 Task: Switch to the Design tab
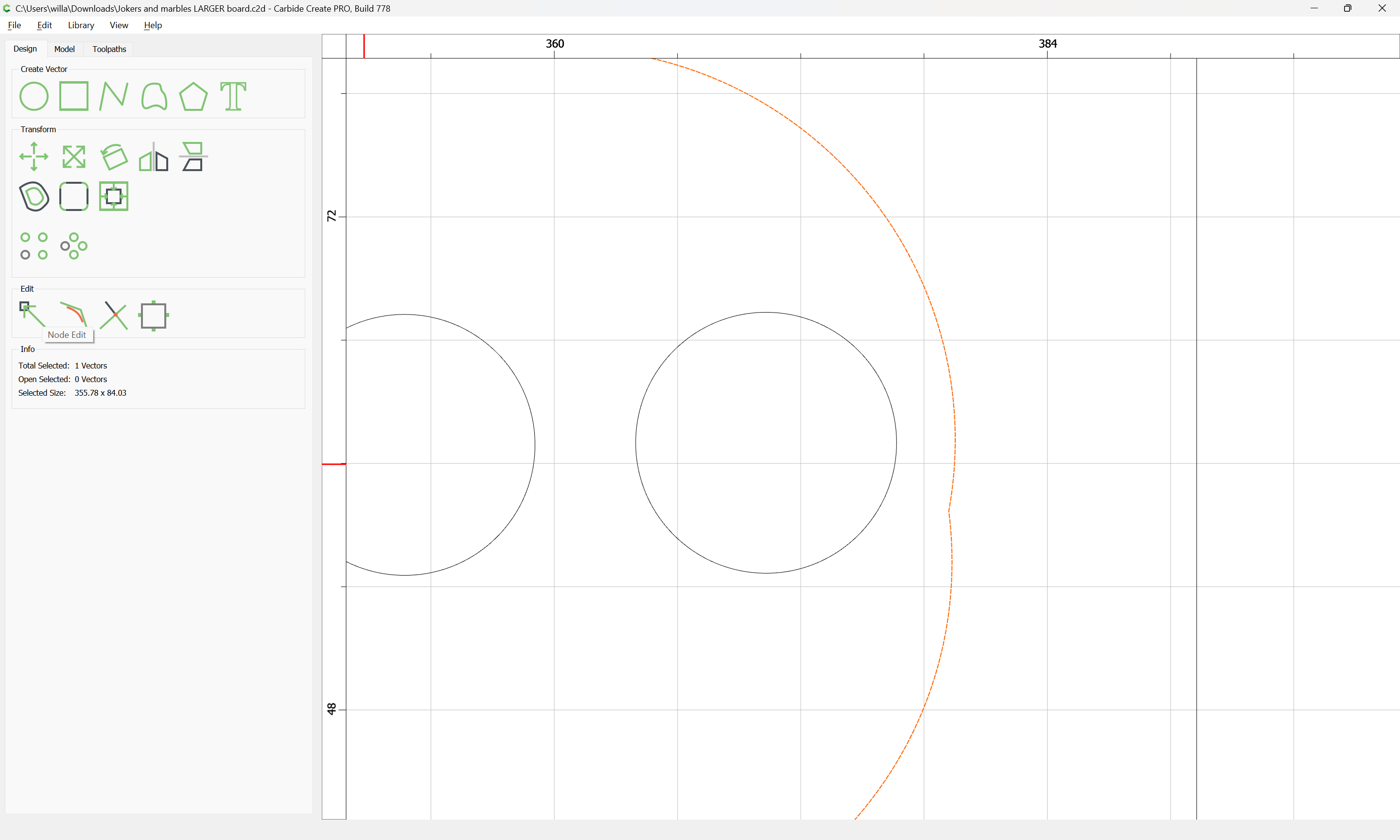pyautogui.click(x=25, y=49)
